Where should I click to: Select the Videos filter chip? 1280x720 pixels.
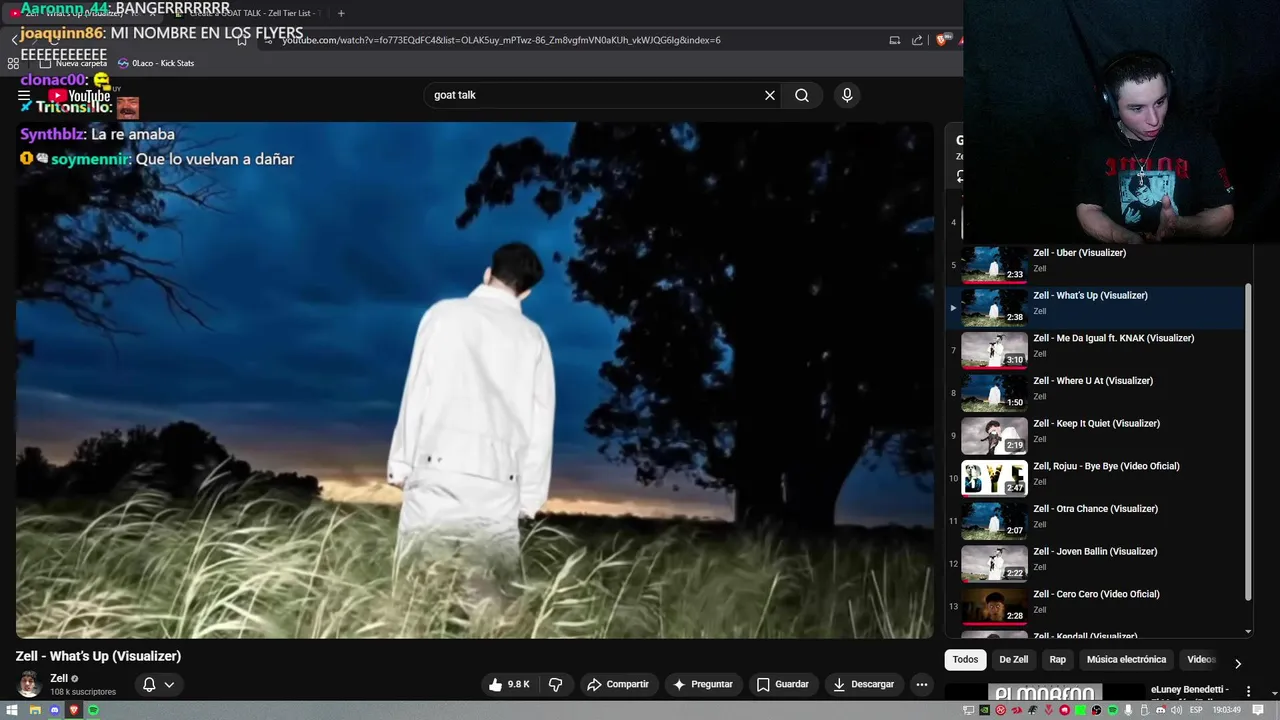pyautogui.click(x=1200, y=660)
